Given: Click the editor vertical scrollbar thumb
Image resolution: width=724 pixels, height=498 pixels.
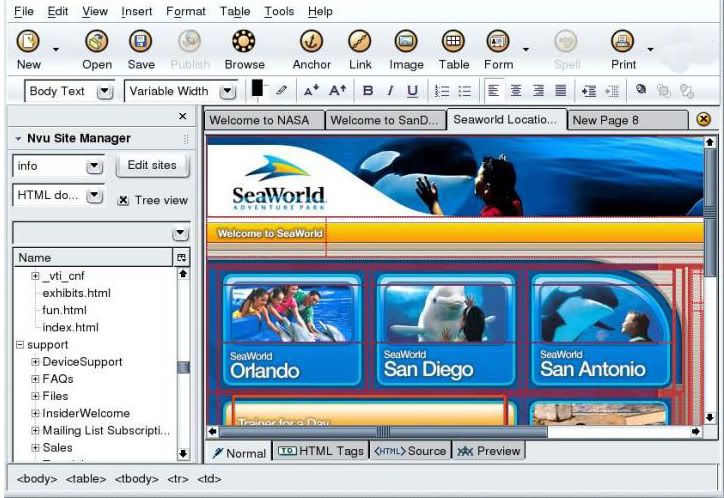Looking at the screenshot, I should click(710, 211).
